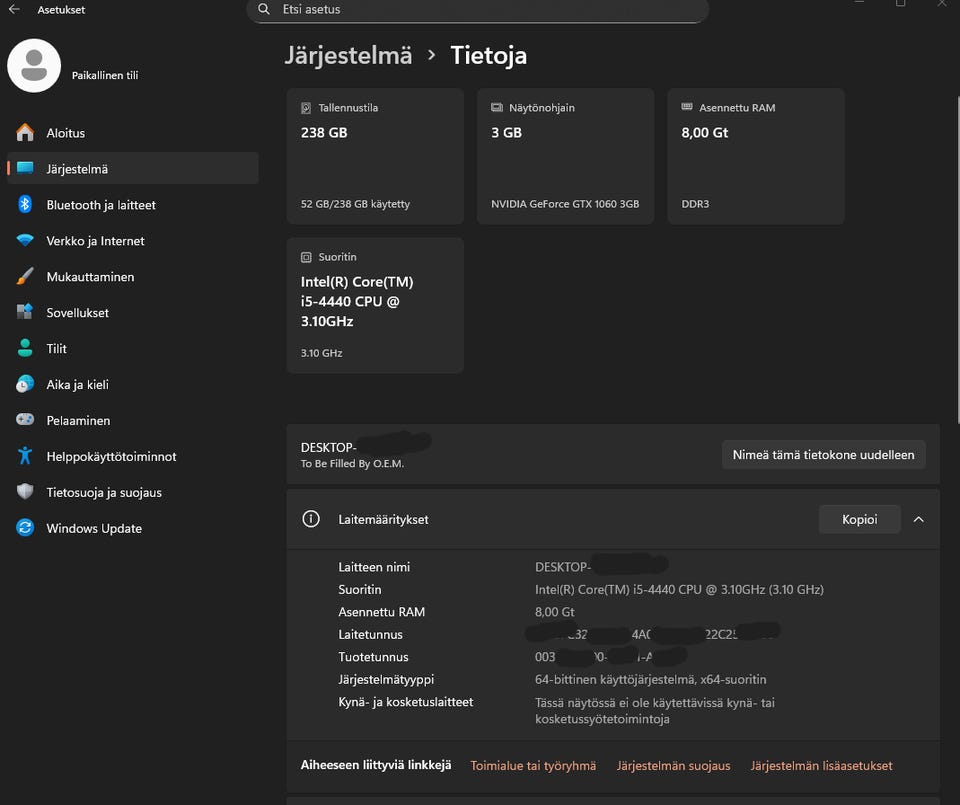Click the Windows Update sync icon
The image size is (960, 805).
(x=26, y=529)
